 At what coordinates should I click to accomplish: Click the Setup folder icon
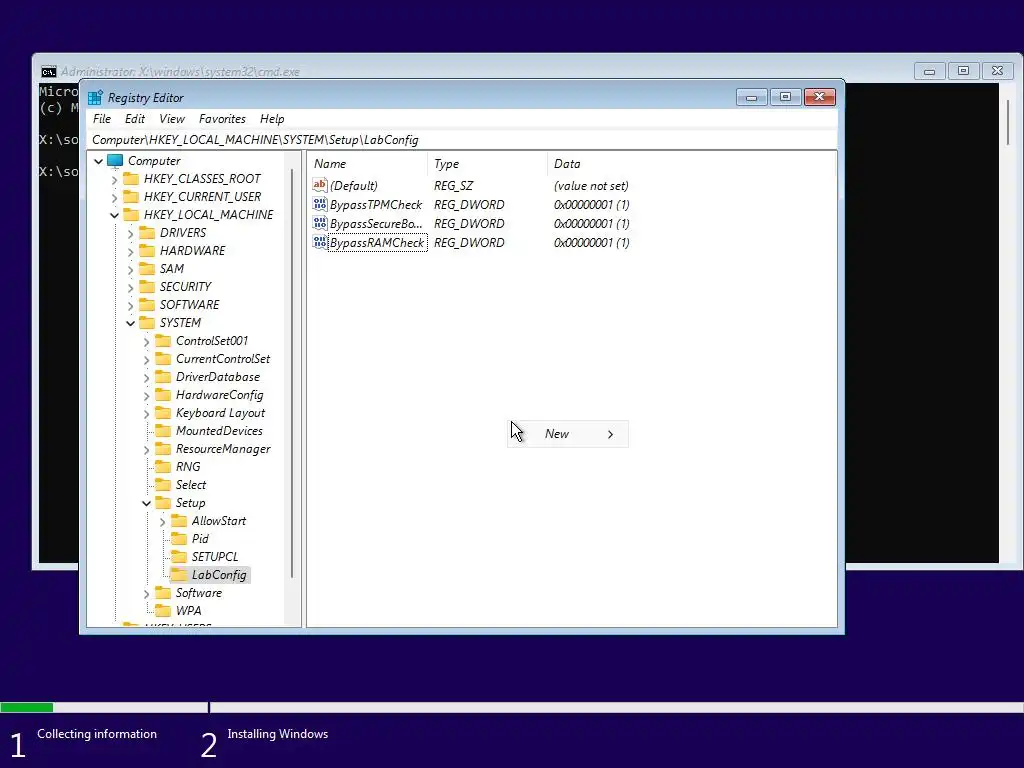(x=163, y=503)
